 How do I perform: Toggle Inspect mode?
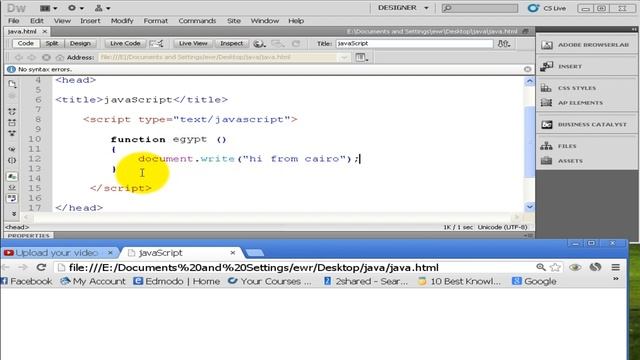(231, 43)
